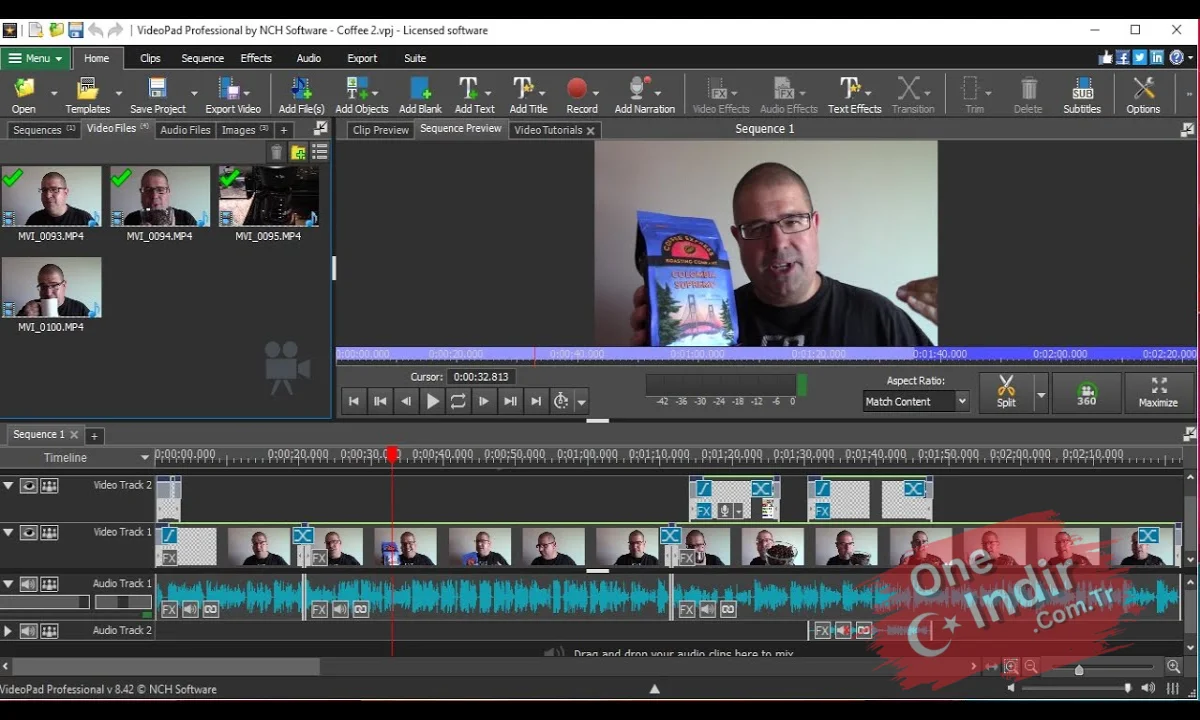The height and width of the screenshot is (720, 1200).
Task: Mute the master volume speaker at bottom
Action: (x=1010, y=688)
